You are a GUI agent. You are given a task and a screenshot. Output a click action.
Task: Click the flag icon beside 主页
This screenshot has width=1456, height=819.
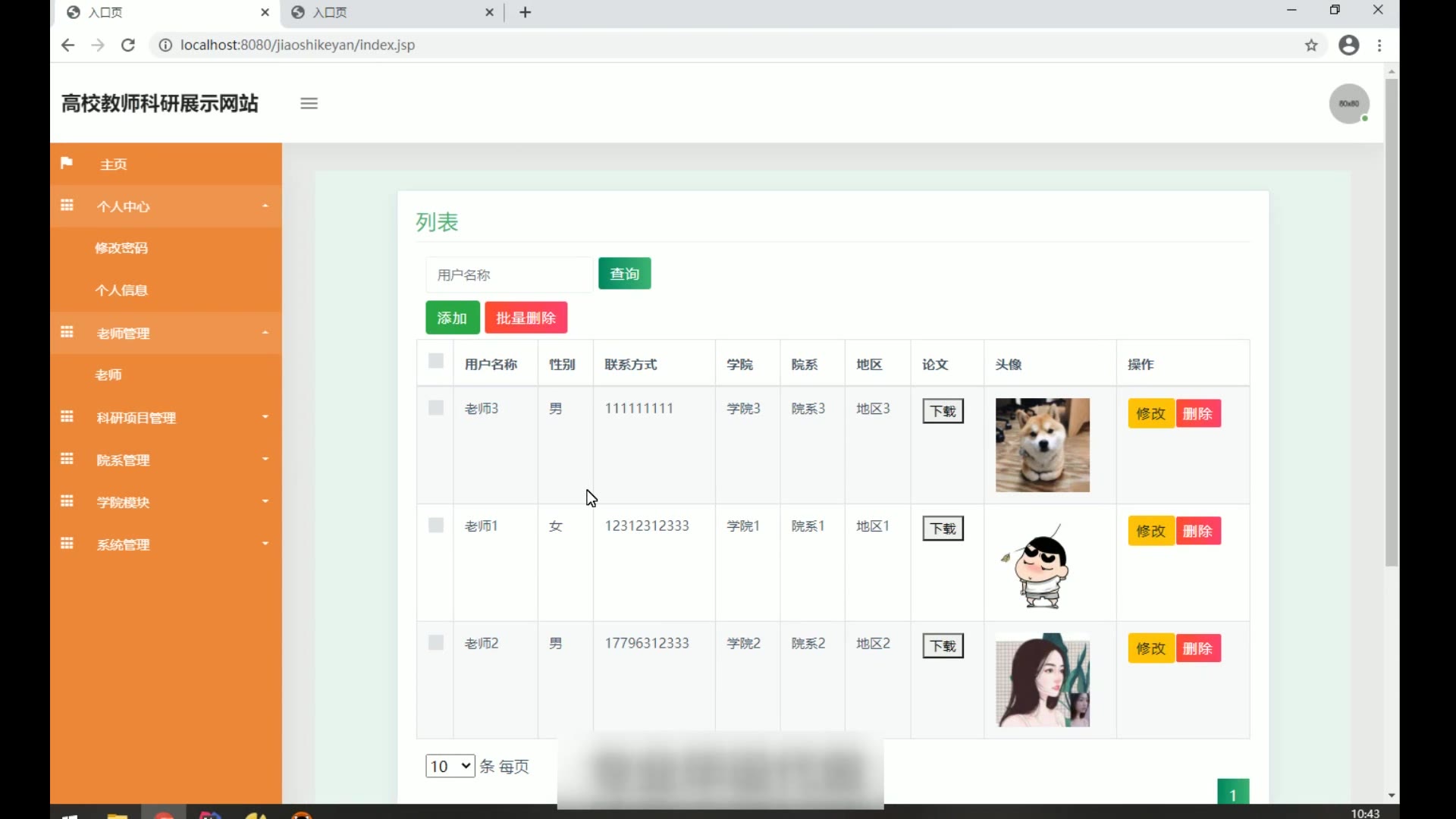(x=67, y=163)
